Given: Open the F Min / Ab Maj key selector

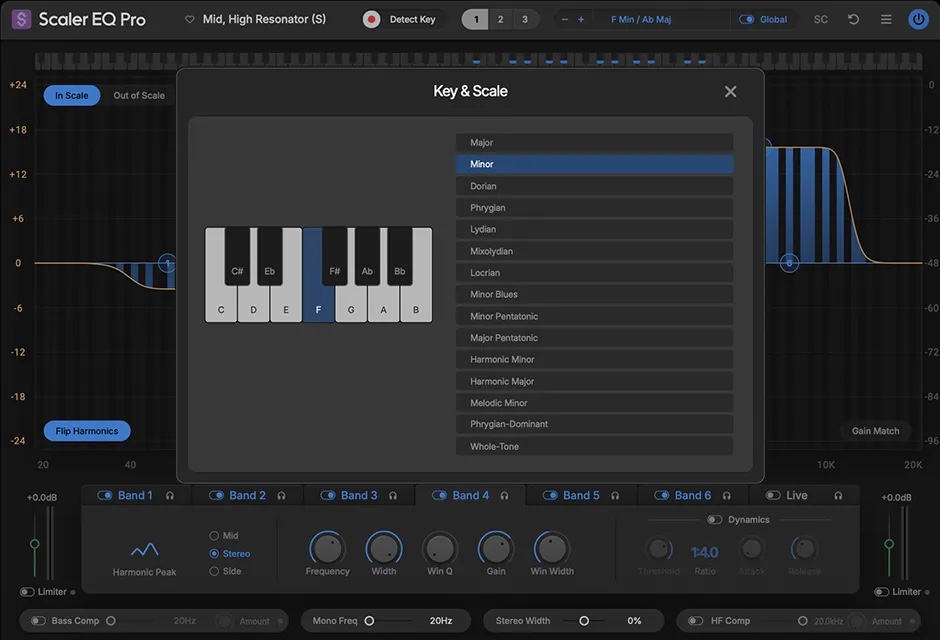Looking at the screenshot, I should [641, 19].
